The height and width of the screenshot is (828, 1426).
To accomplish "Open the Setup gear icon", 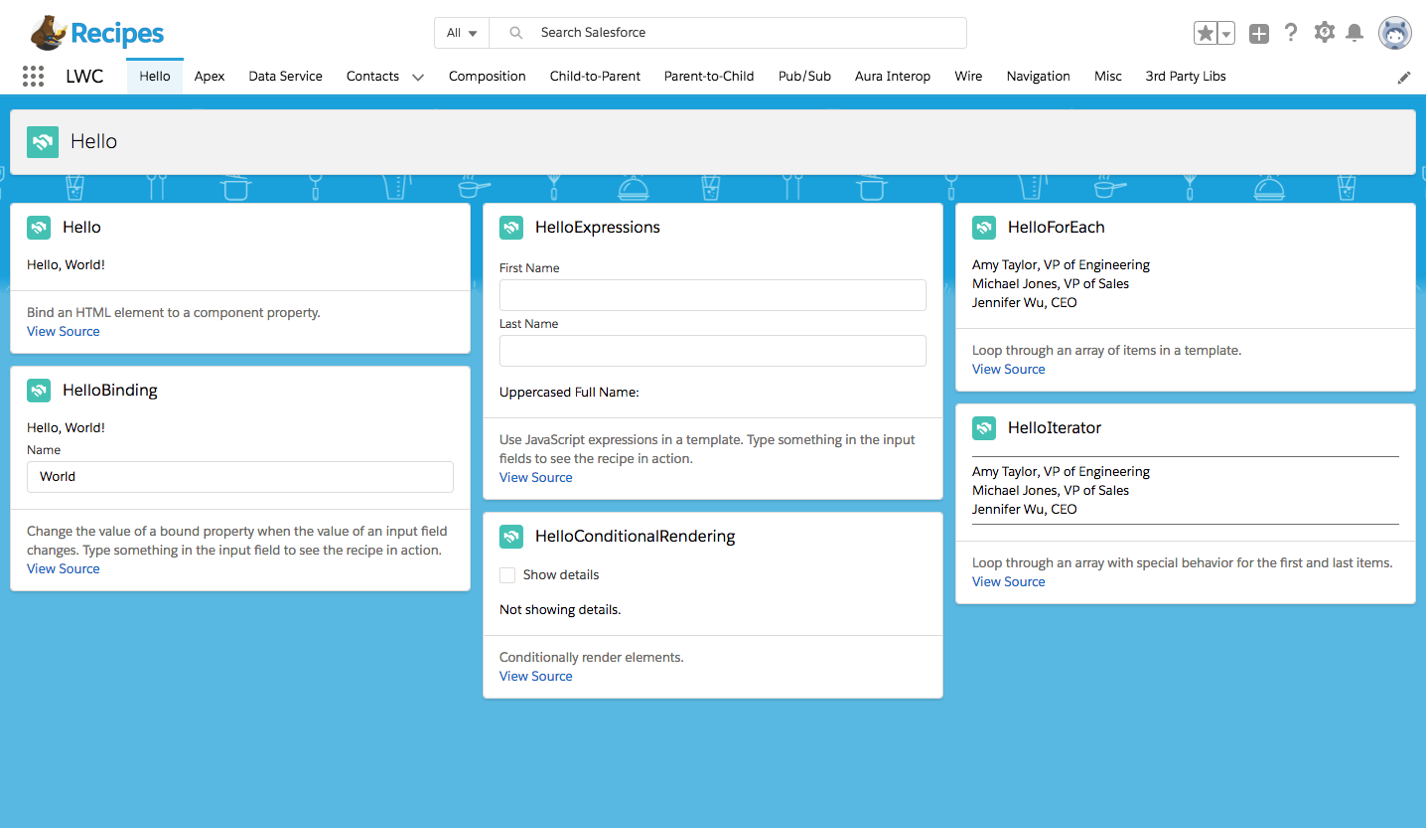I will 1324,33.
